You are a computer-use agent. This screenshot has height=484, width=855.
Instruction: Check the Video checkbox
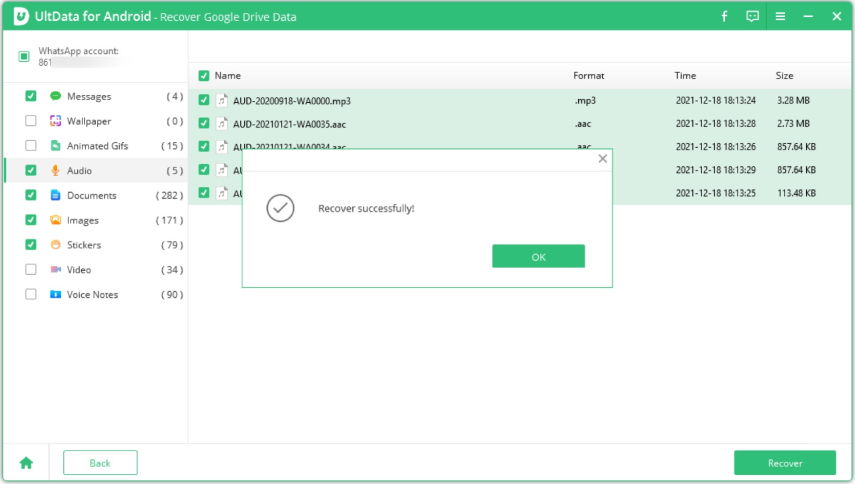click(31, 269)
